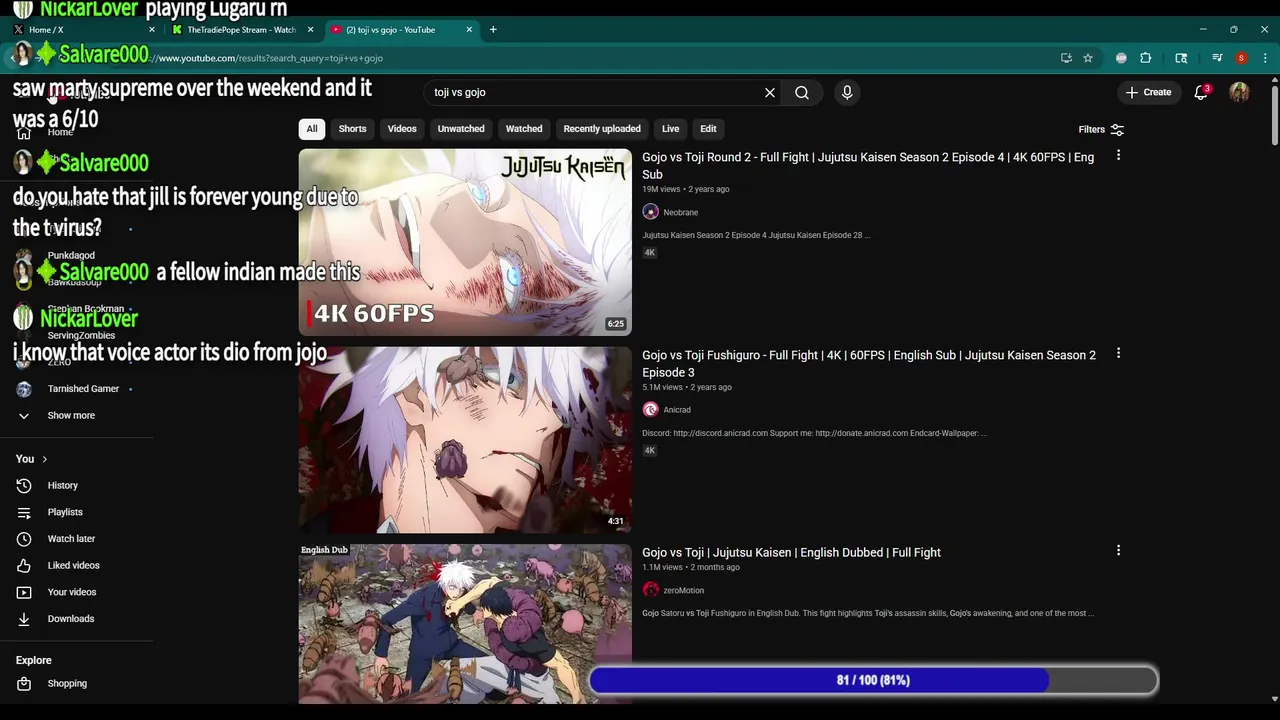Open the Chrome profile S icon
1280x720 pixels.
(1241, 58)
